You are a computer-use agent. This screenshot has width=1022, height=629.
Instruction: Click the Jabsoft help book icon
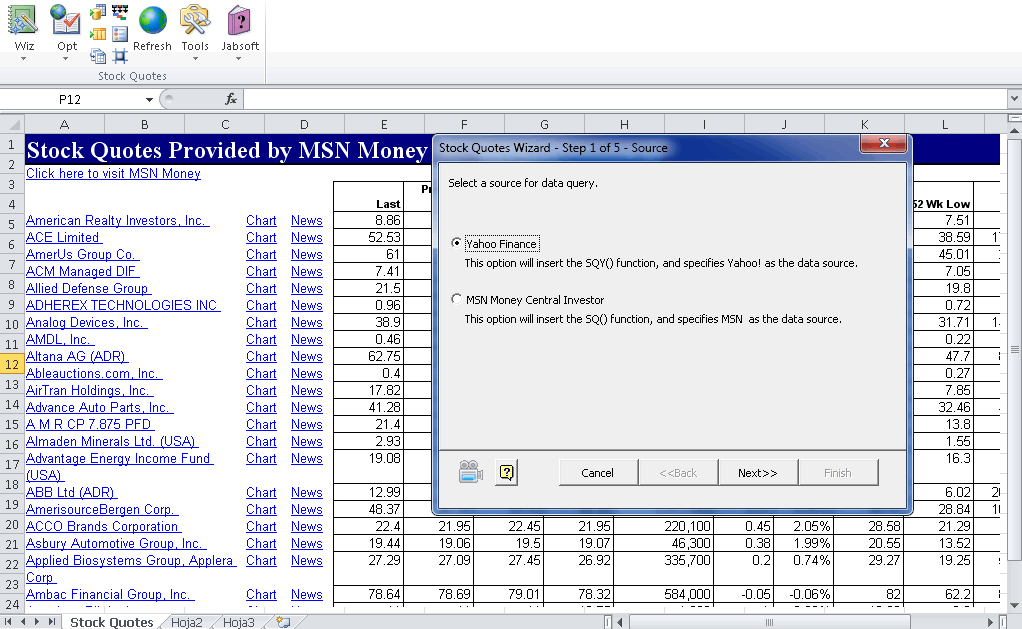tap(239, 20)
